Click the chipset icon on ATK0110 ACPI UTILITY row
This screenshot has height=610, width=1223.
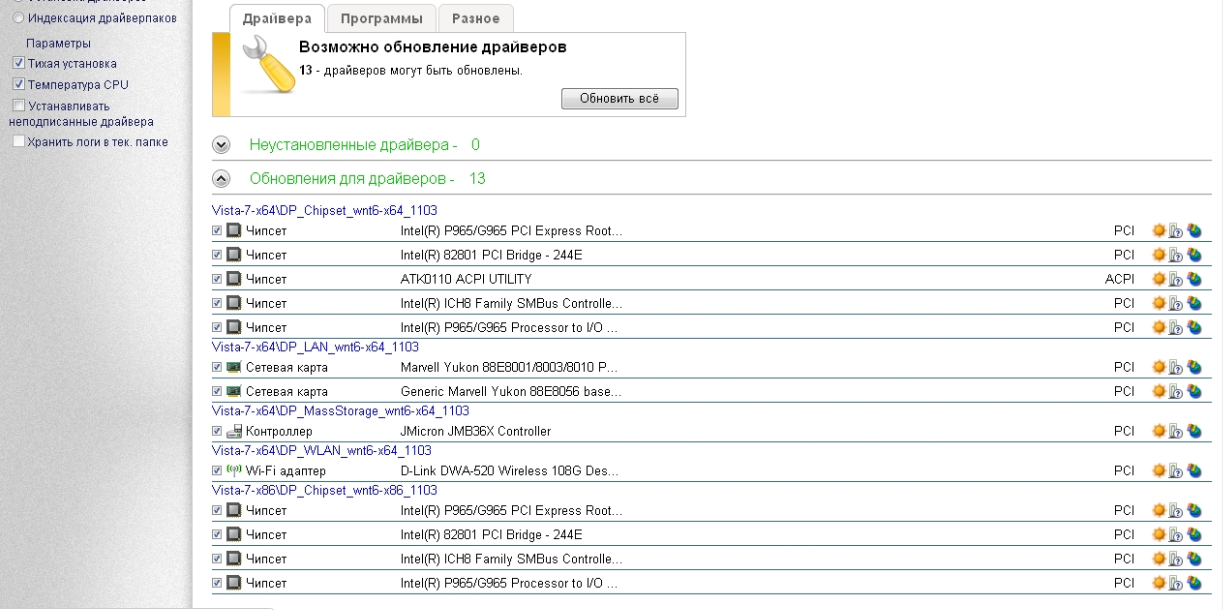pos(234,279)
